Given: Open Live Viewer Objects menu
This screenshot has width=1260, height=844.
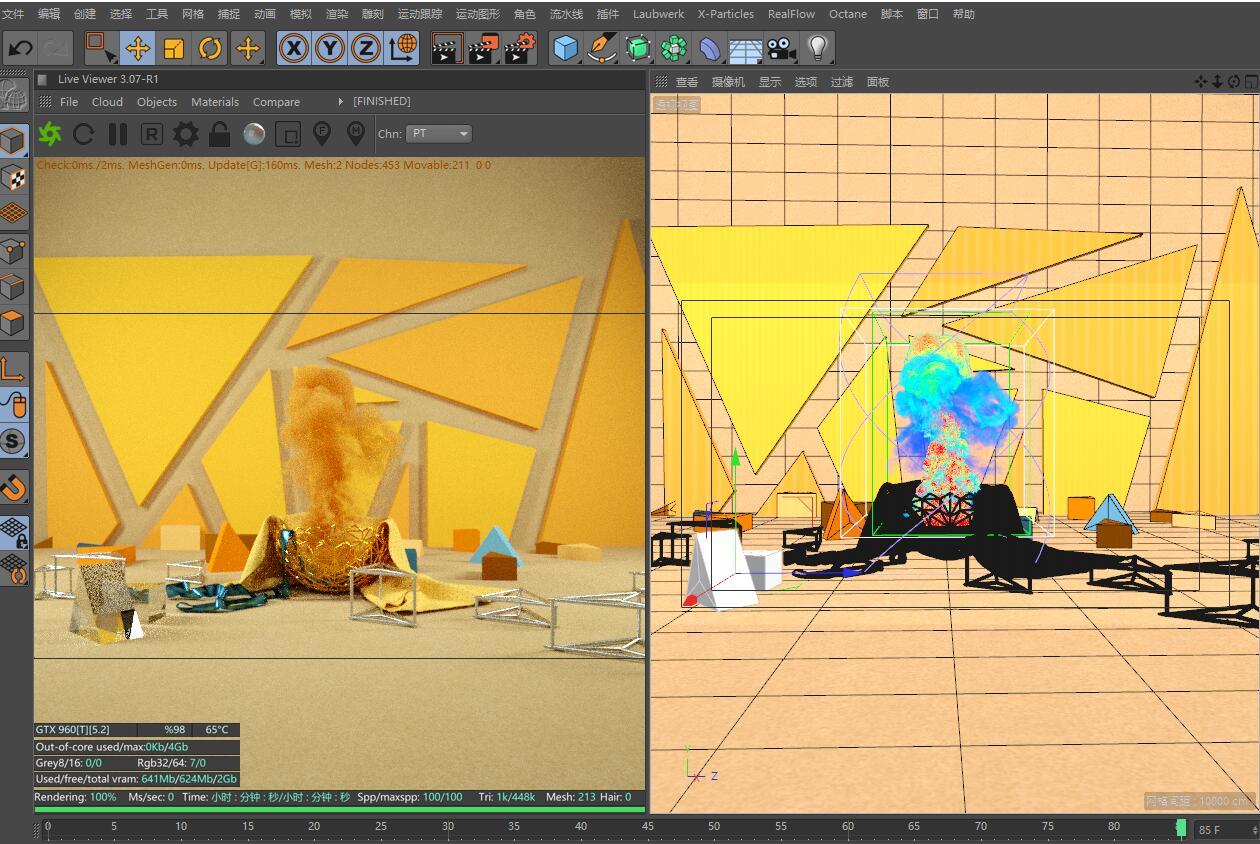Looking at the screenshot, I should [x=157, y=102].
